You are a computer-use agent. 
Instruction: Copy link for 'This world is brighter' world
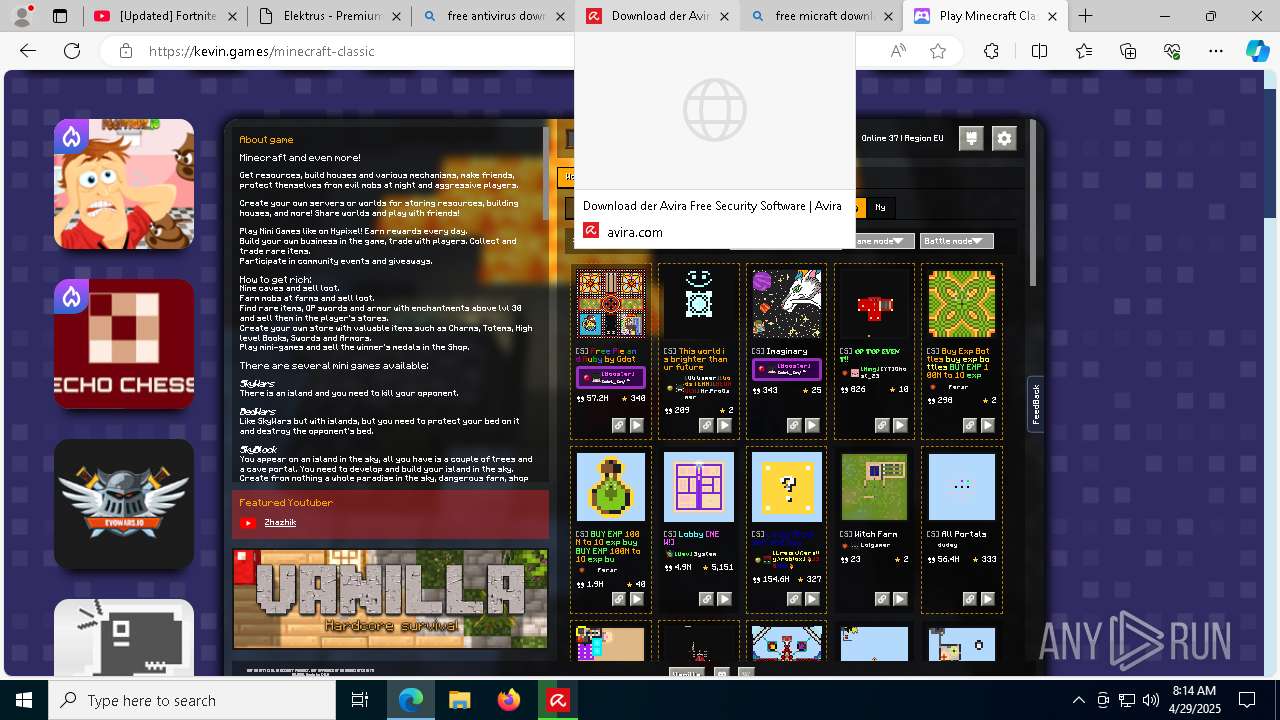pyautogui.click(x=706, y=425)
